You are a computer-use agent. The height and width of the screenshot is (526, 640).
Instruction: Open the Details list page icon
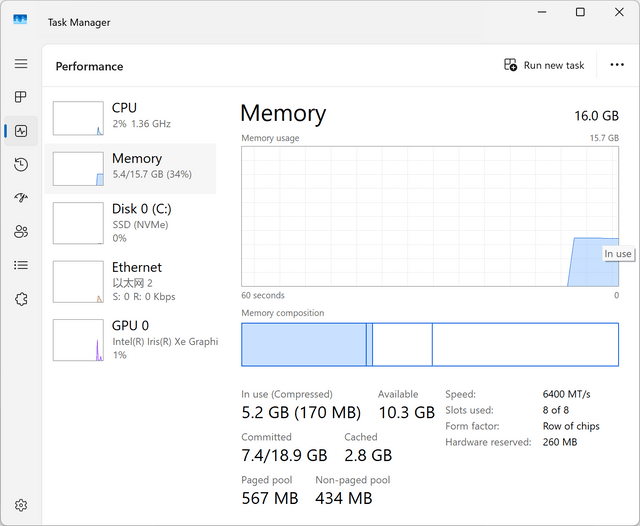[x=21, y=265]
